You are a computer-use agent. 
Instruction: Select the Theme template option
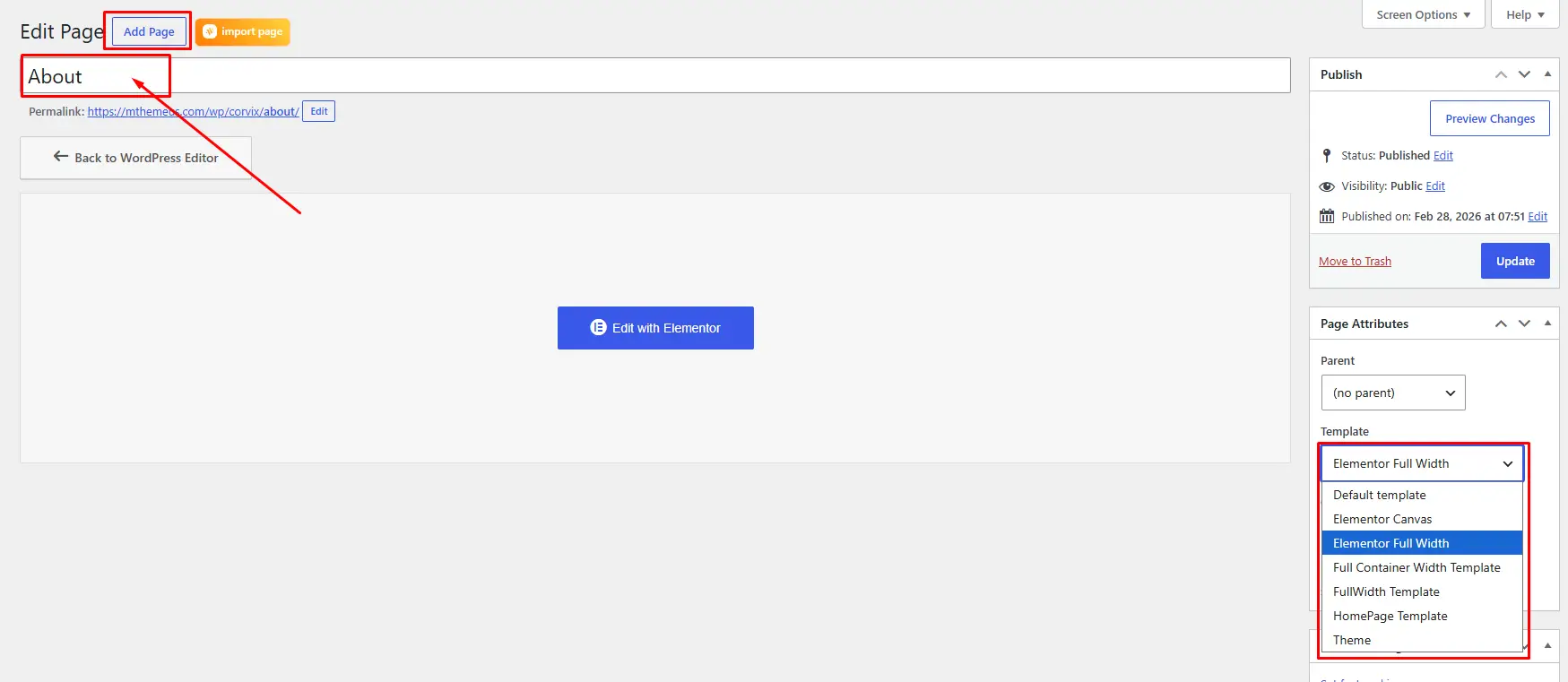pyautogui.click(x=1422, y=640)
